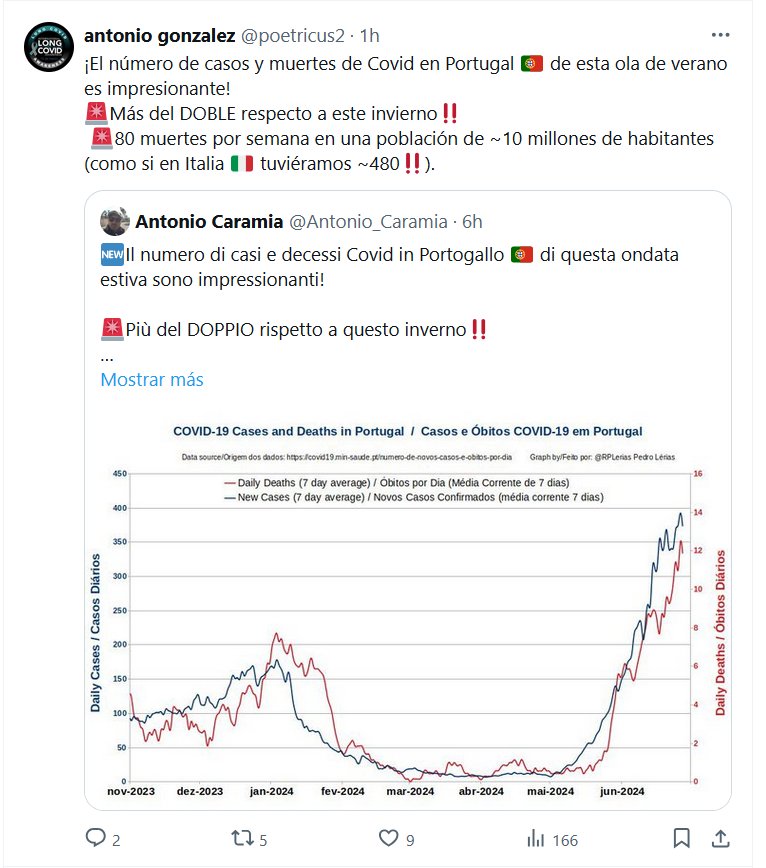Click the repost arrows icon
The image size is (766, 868).
(x=243, y=838)
